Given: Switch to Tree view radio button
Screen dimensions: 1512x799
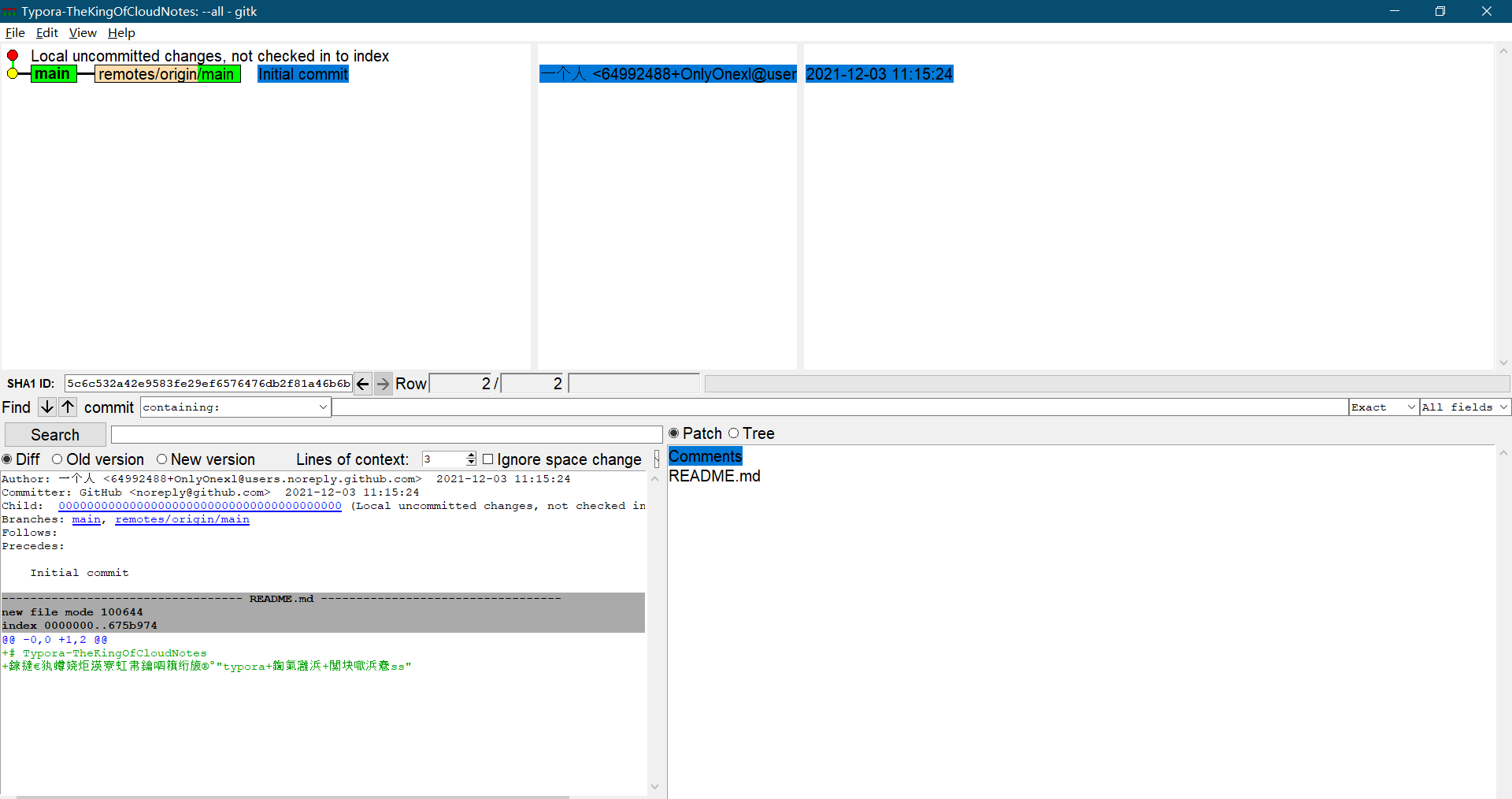Looking at the screenshot, I should pyautogui.click(x=734, y=433).
